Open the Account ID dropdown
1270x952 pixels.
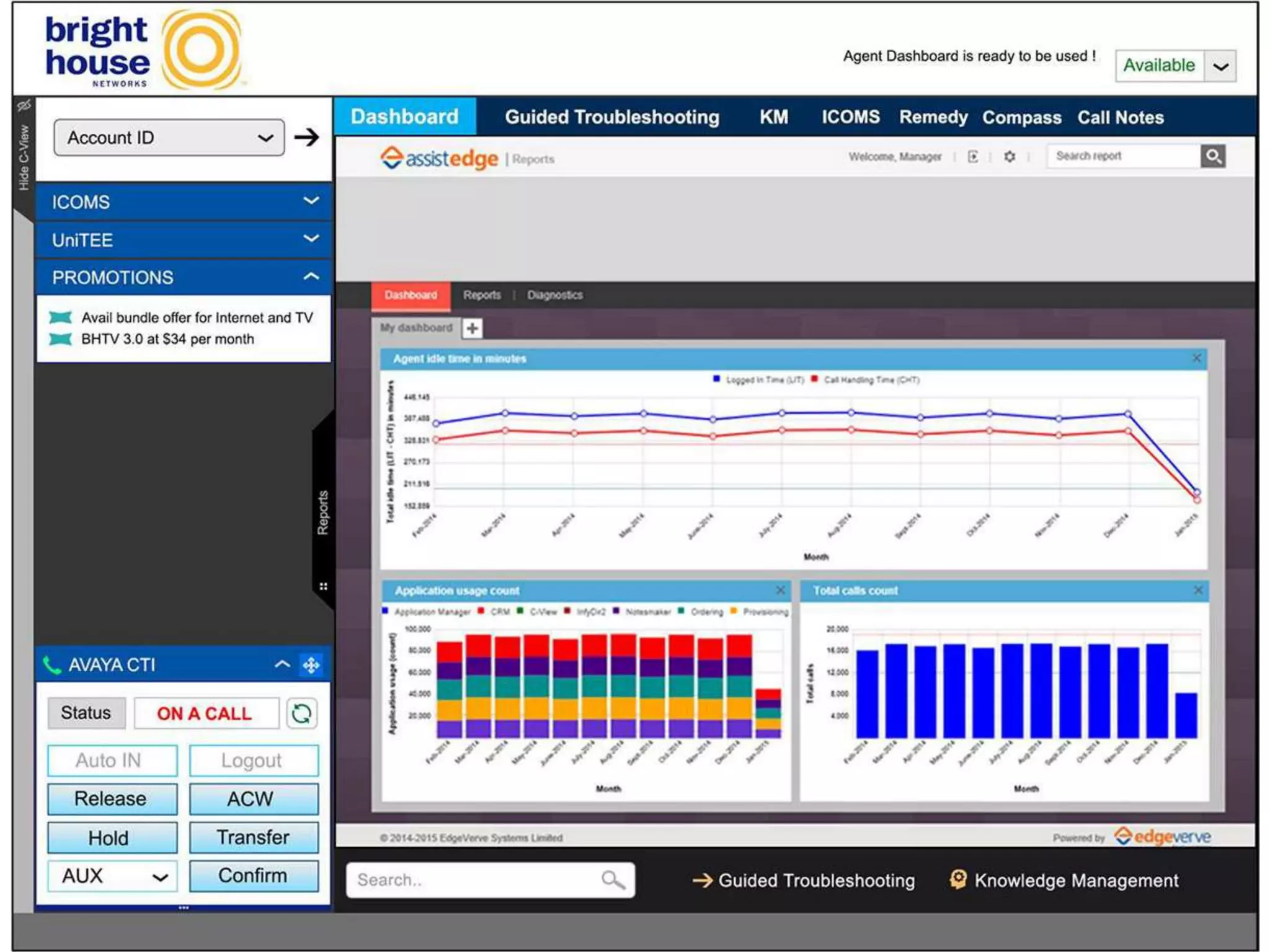169,138
